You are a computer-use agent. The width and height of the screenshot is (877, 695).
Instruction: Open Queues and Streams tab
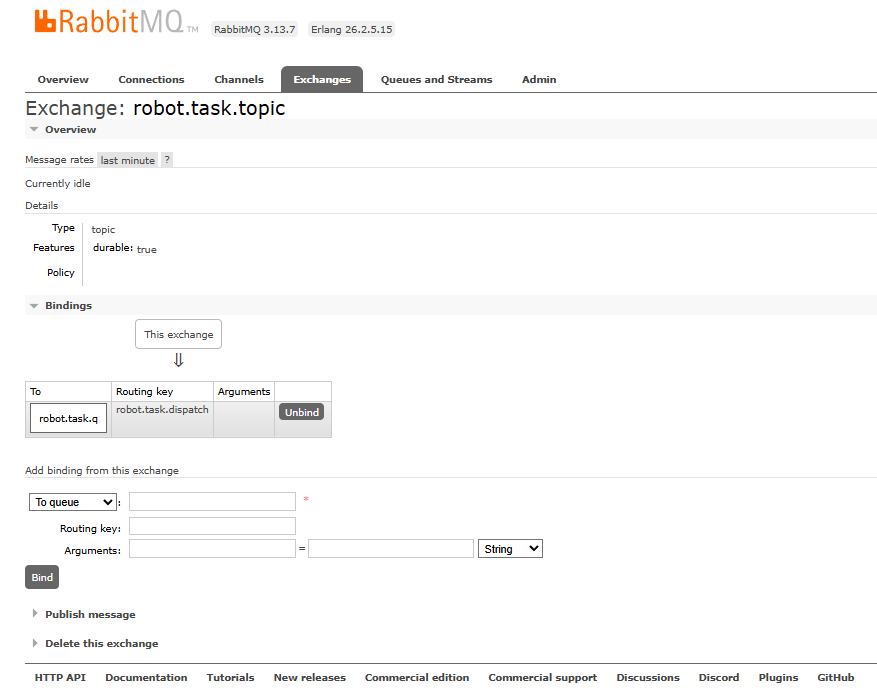click(x=437, y=79)
